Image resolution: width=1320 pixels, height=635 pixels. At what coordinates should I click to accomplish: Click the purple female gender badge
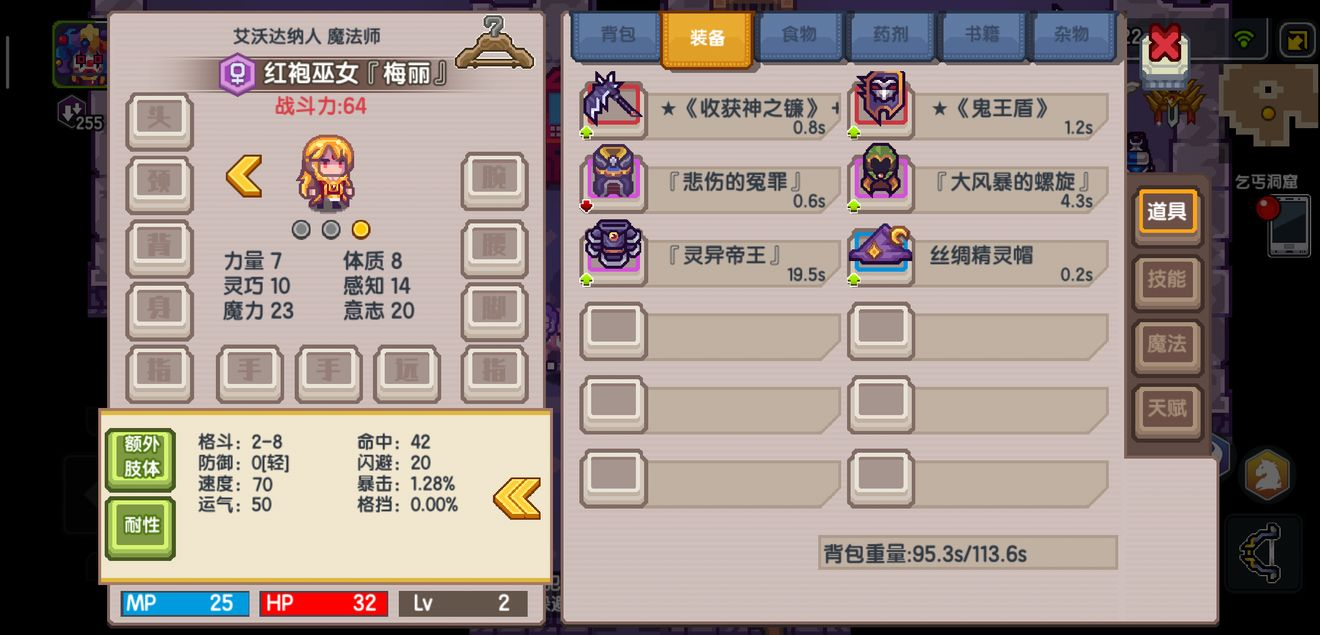point(237,75)
